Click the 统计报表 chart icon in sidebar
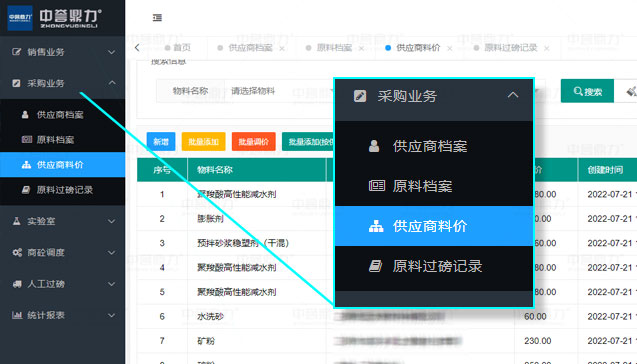 (17, 315)
